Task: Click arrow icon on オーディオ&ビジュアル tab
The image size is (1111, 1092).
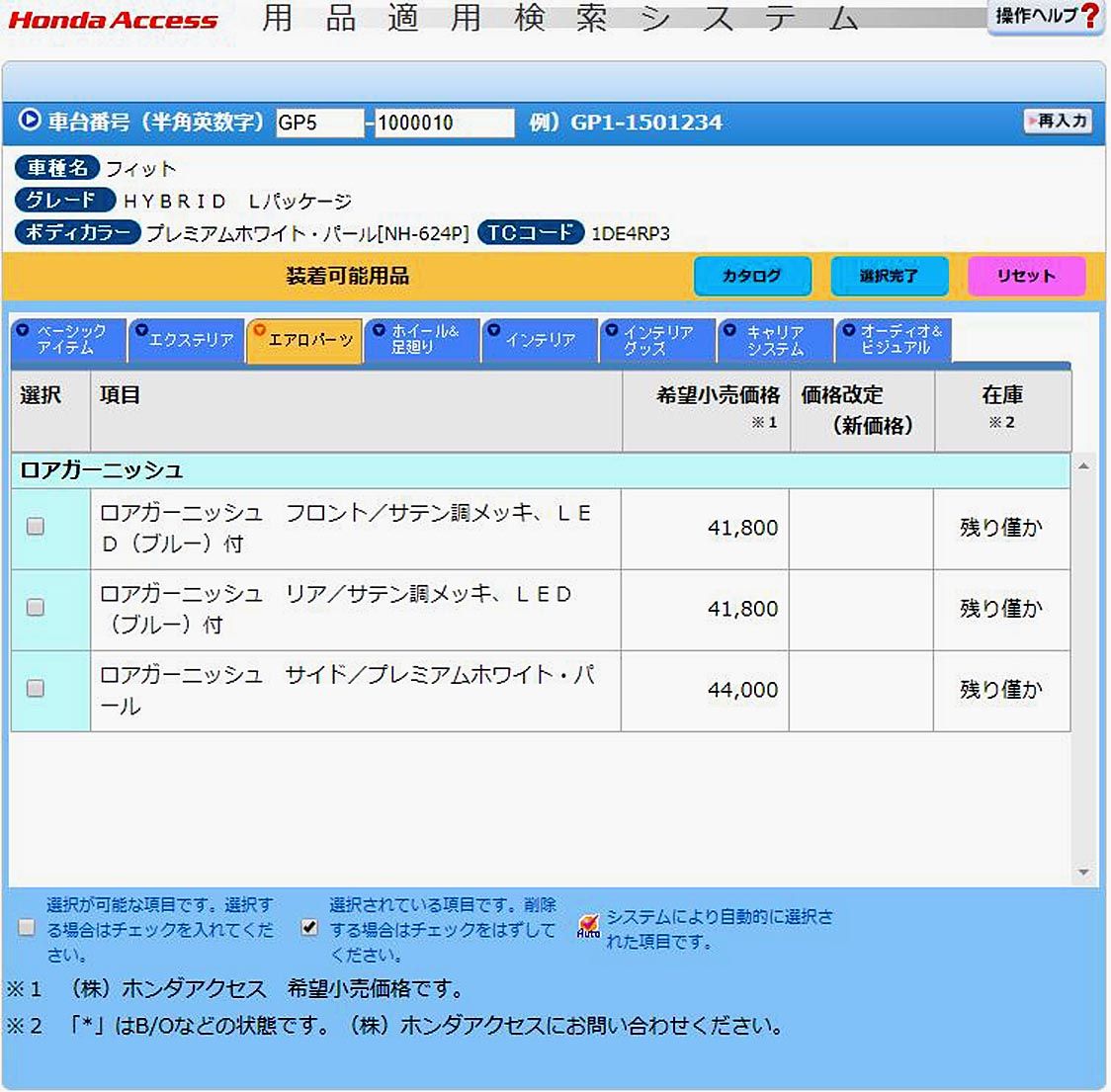Action: (x=848, y=331)
